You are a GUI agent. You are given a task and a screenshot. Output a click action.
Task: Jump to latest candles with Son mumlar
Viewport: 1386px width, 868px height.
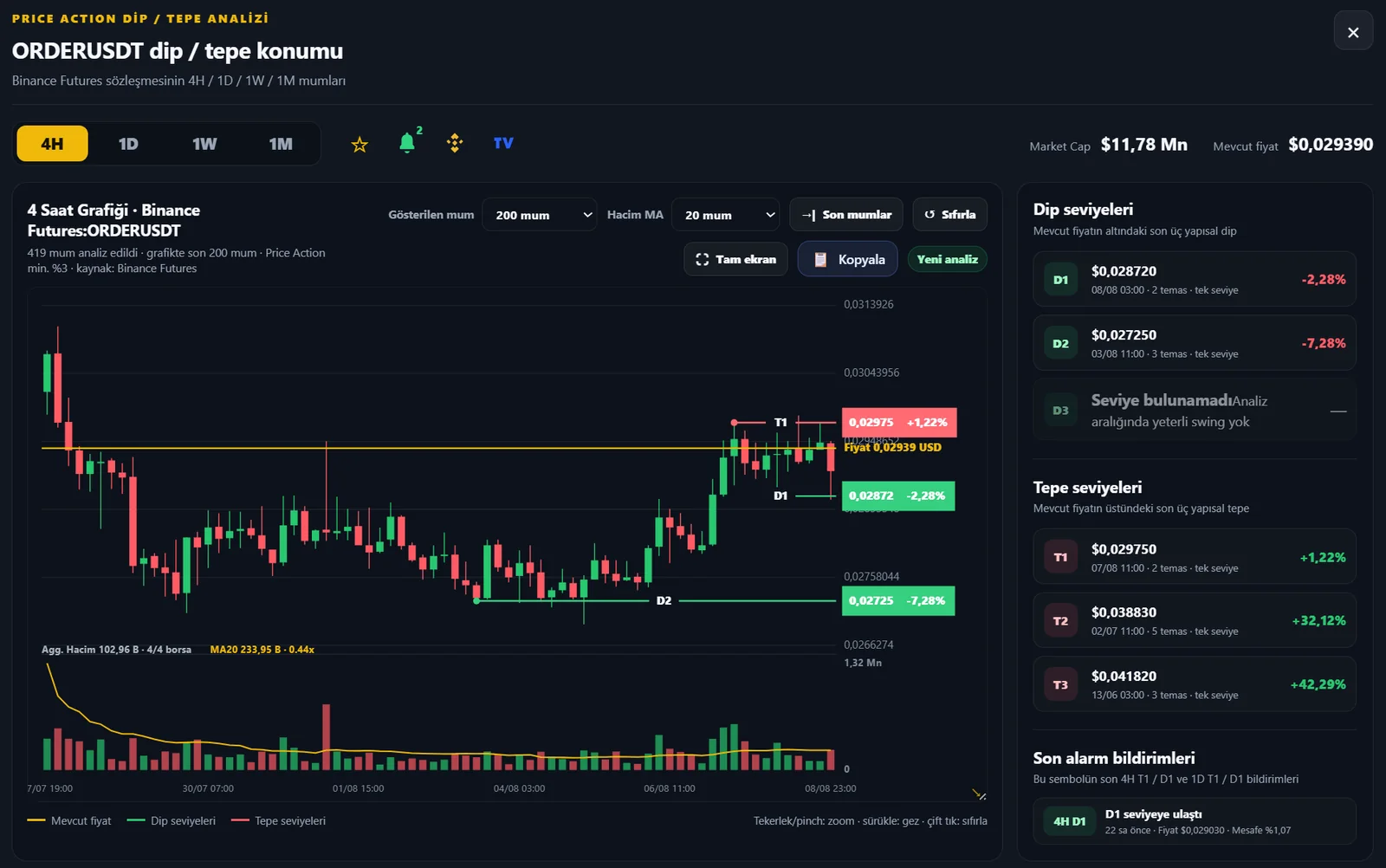tap(846, 215)
